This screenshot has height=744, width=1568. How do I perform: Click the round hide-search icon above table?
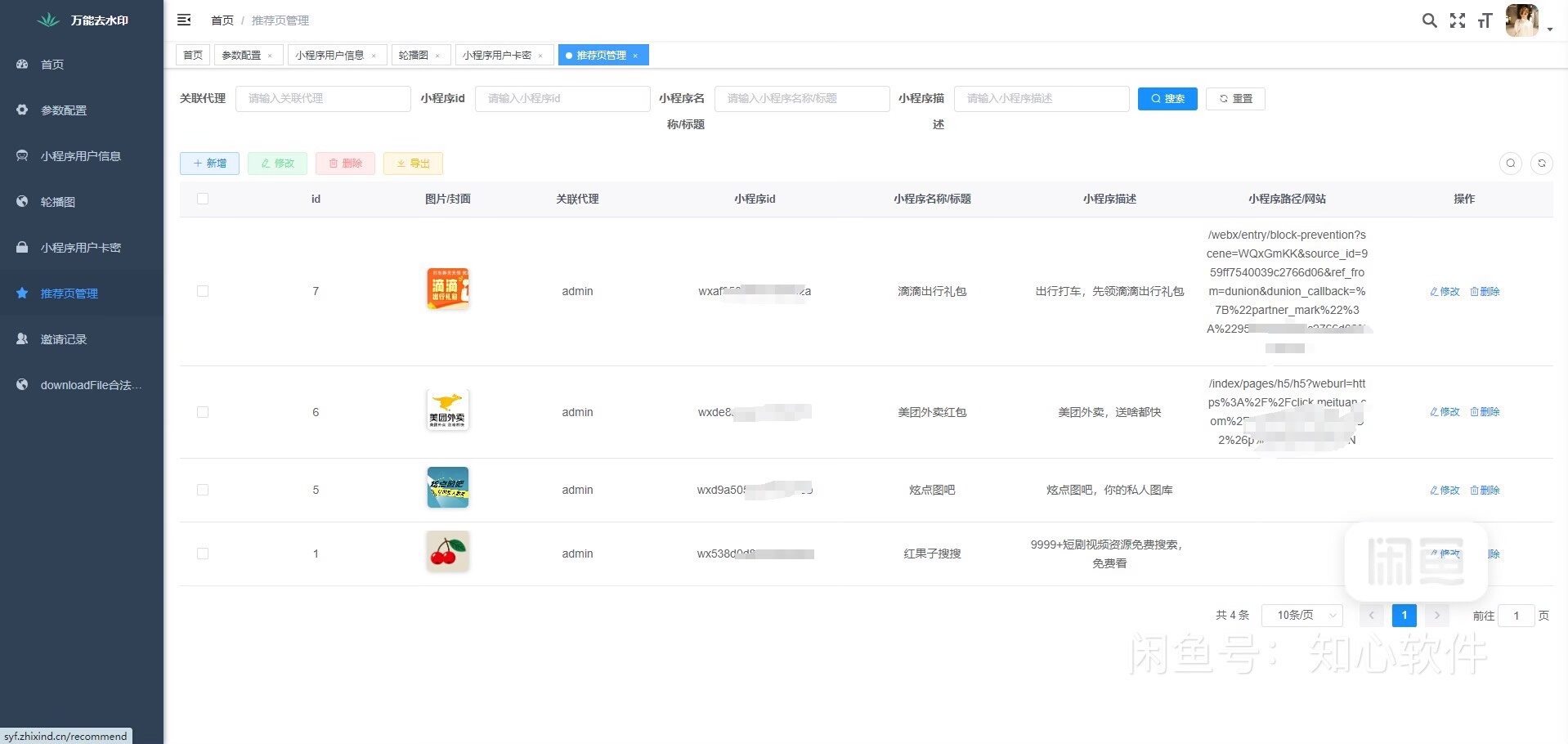point(1510,164)
